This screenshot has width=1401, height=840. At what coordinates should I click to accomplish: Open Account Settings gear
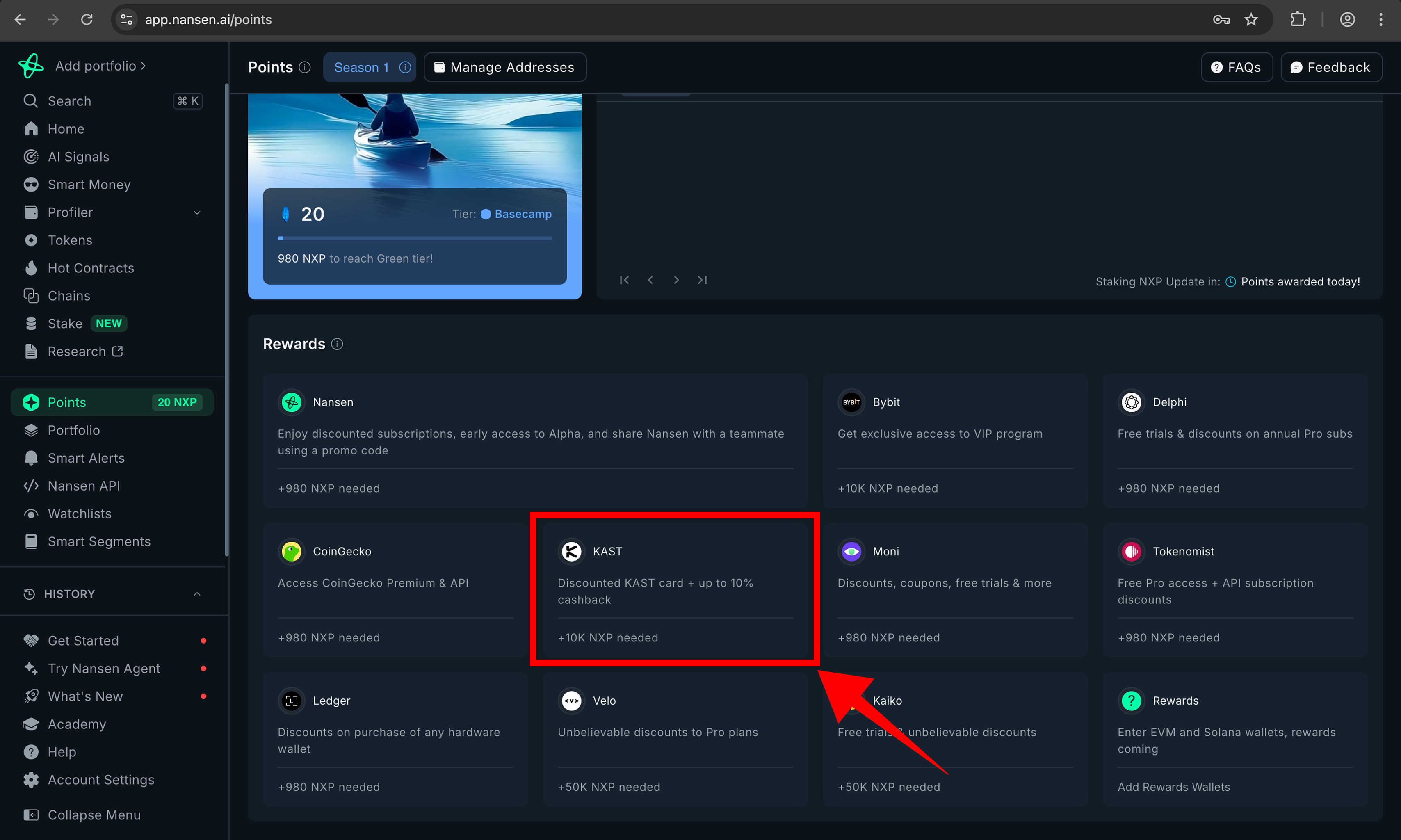click(112, 779)
